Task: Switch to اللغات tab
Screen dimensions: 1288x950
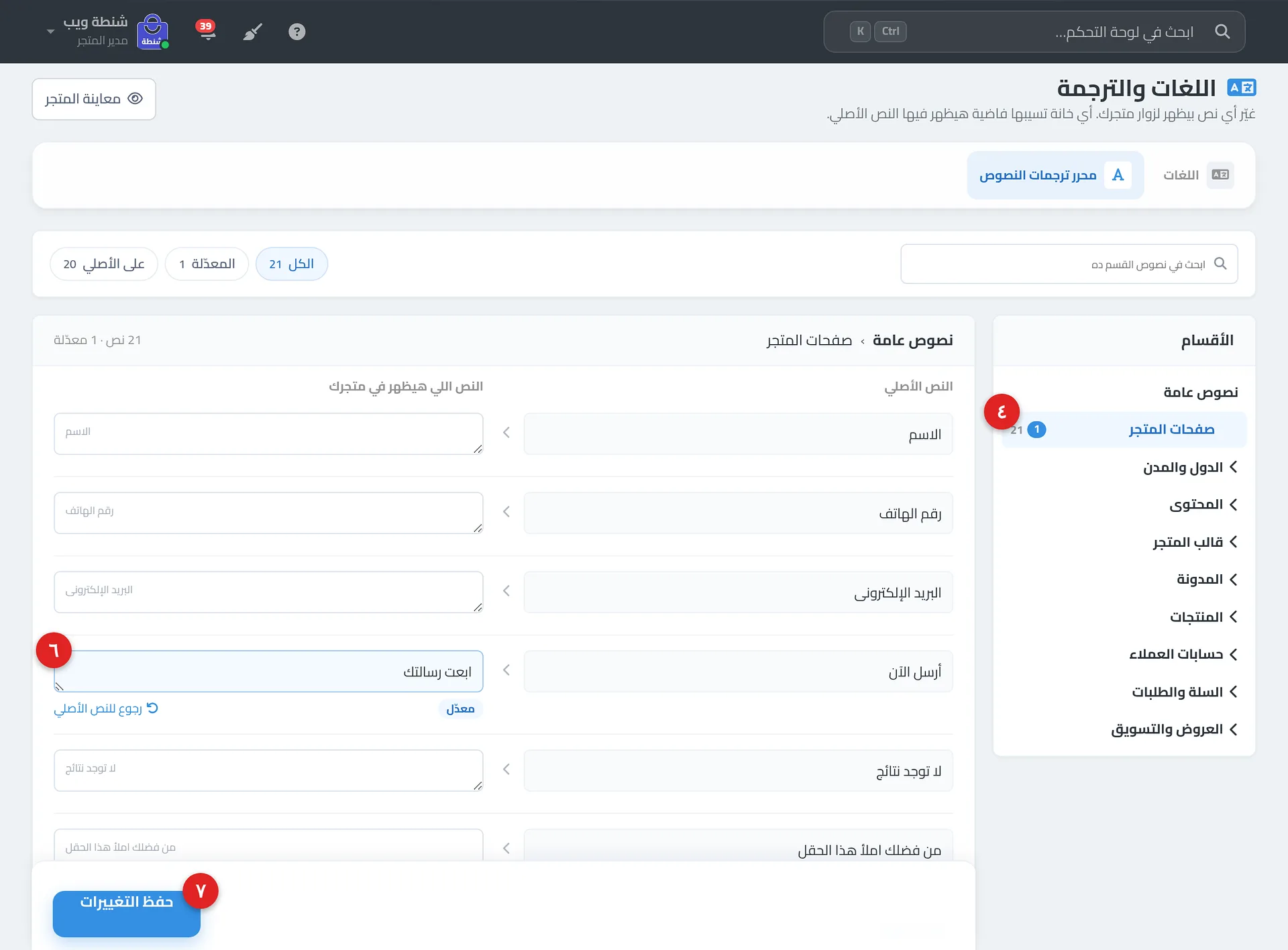Action: click(x=1199, y=175)
